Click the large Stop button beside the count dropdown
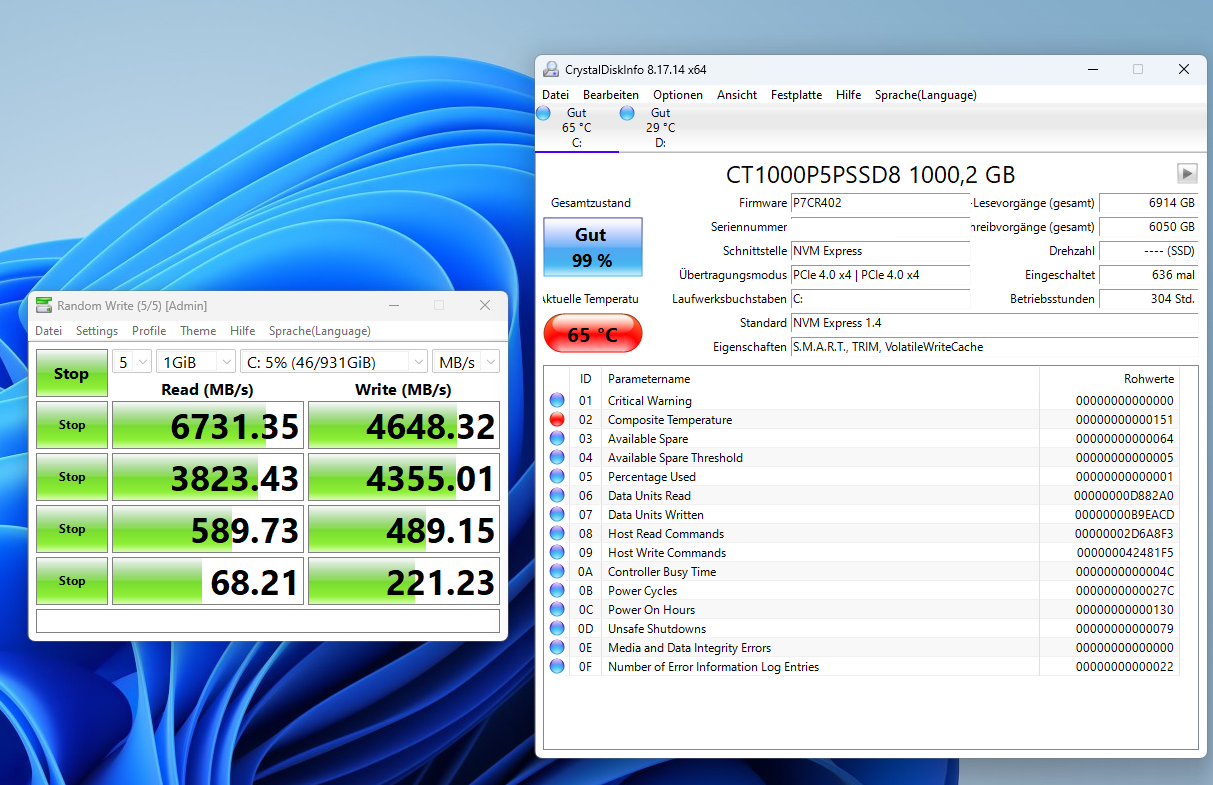Viewport: 1213px width, 785px height. click(71, 374)
